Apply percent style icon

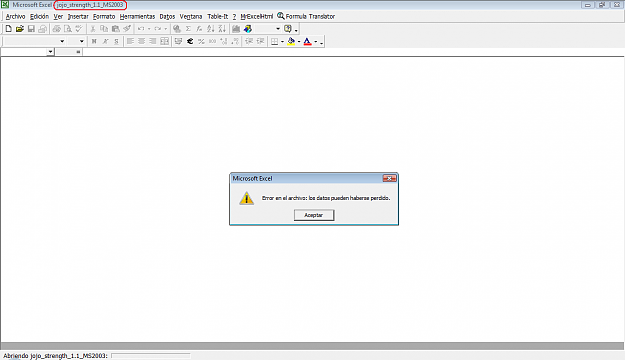tap(201, 41)
